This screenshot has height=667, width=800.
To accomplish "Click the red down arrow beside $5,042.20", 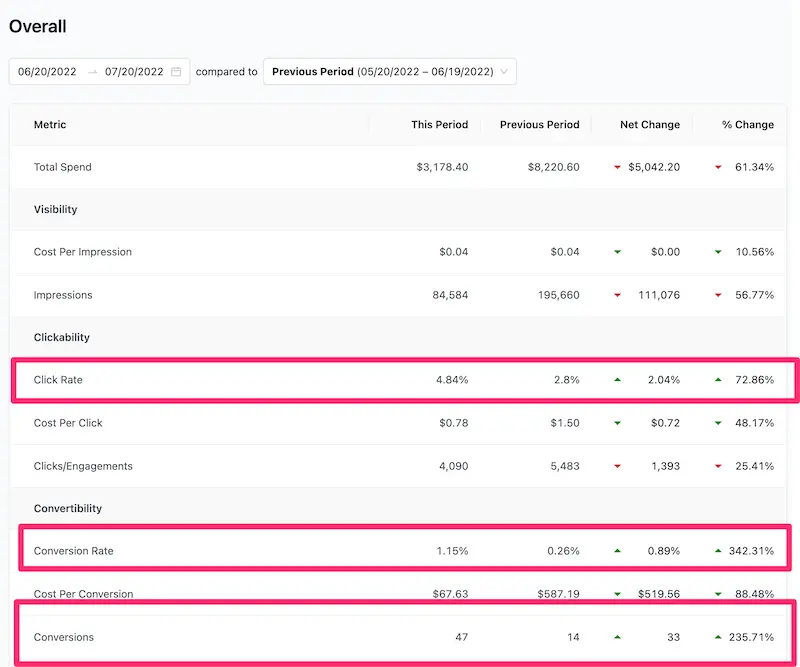I will [617, 167].
